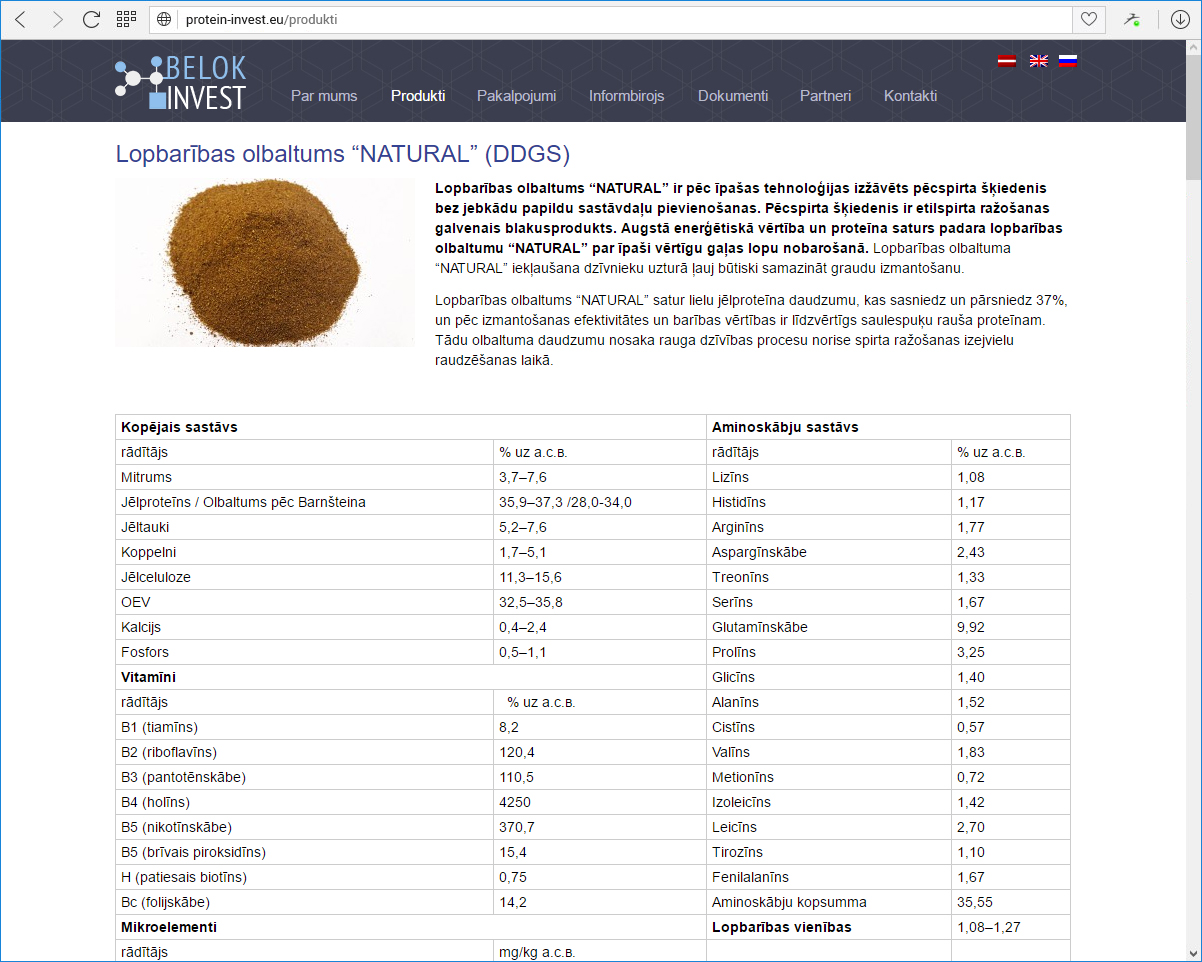Go back to the previous page
Viewport: 1202px width, 962px height.
[x=21, y=19]
